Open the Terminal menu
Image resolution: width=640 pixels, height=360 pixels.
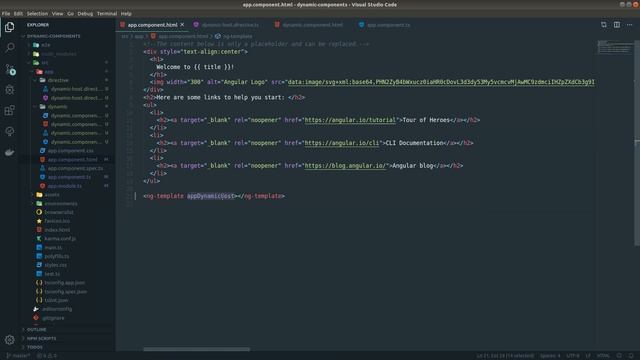click(x=107, y=13)
